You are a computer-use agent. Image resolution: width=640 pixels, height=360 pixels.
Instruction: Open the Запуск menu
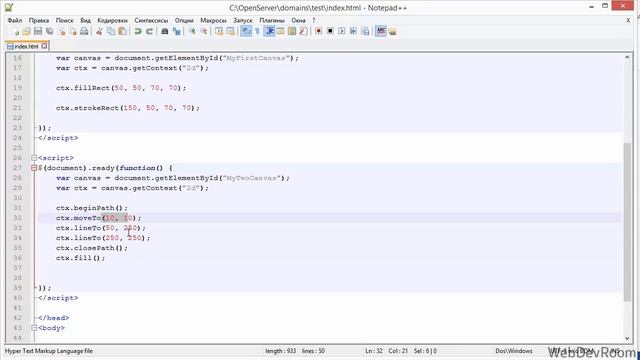tap(243, 20)
